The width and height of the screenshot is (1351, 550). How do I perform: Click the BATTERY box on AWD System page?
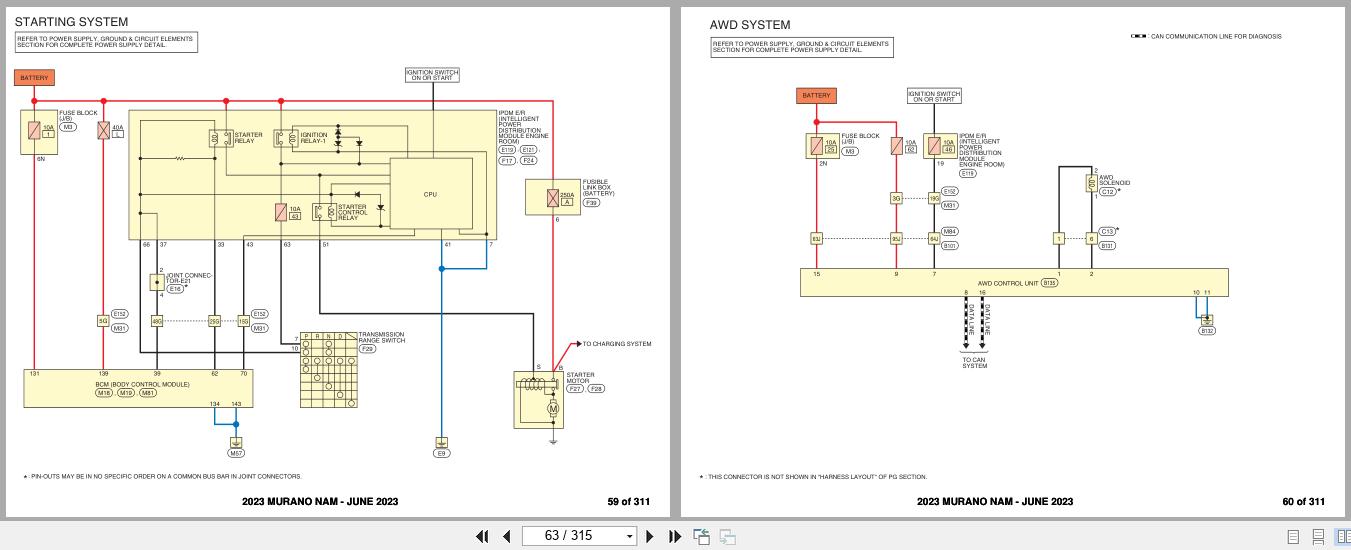coord(816,95)
